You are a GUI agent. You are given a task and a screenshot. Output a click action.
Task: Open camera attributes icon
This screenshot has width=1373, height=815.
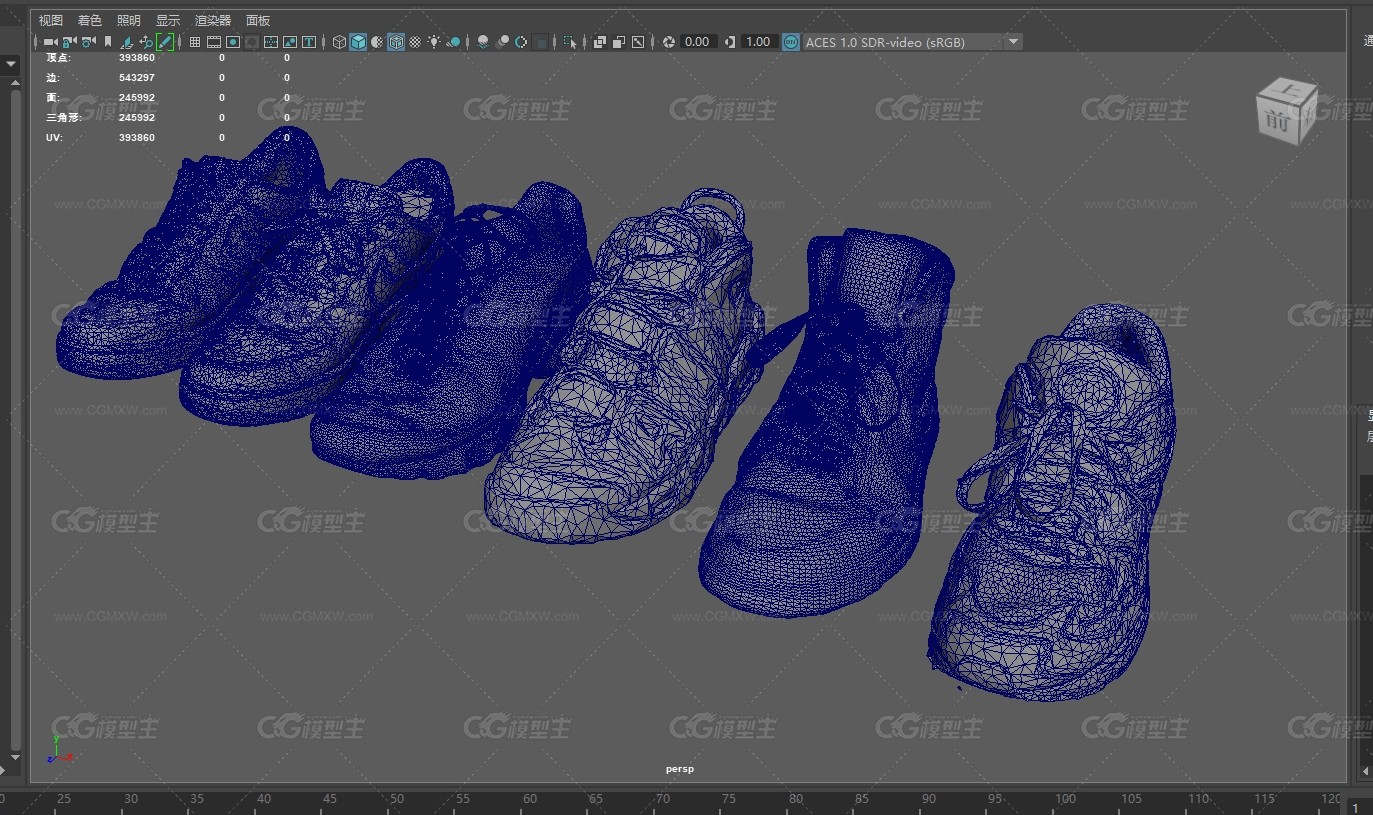point(88,42)
